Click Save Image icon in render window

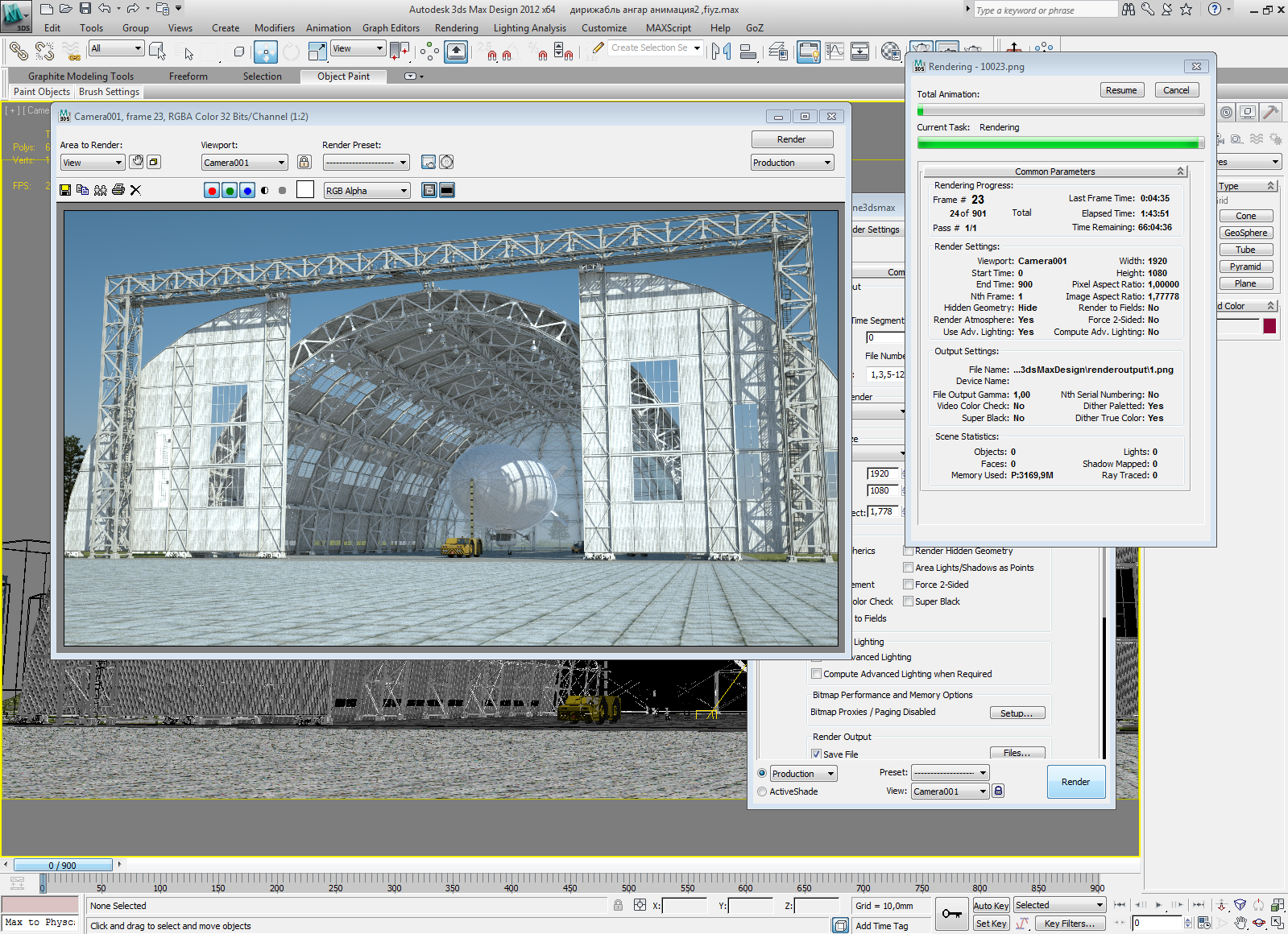[65, 190]
